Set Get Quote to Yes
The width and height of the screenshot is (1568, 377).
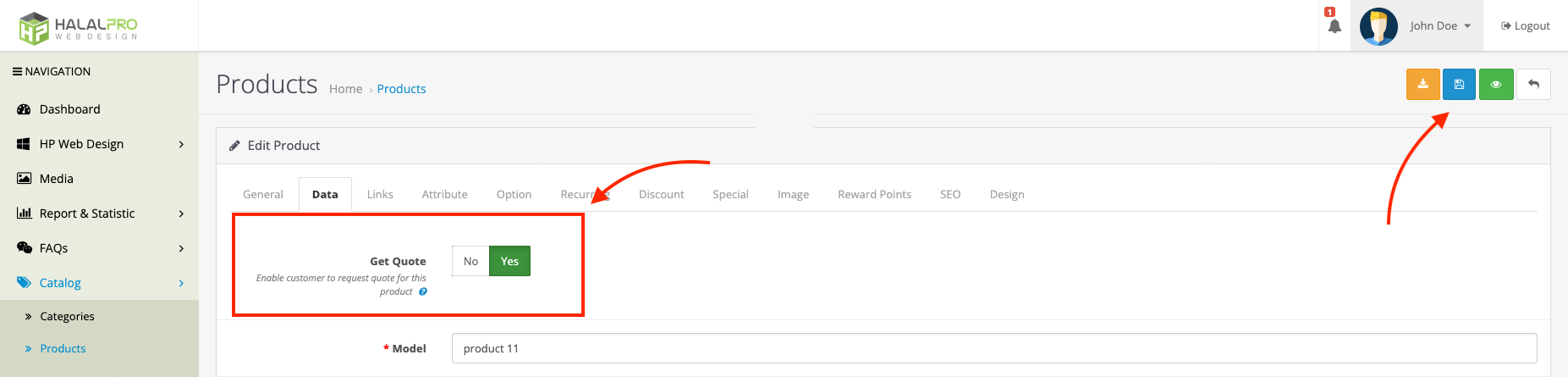pyautogui.click(x=509, y=261)
